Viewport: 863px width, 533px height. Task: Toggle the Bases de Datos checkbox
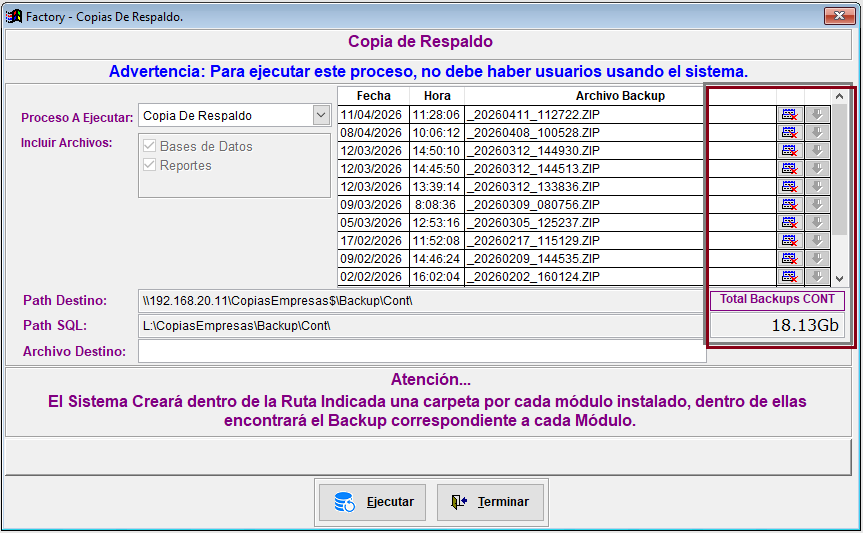(x=151, y=146)
